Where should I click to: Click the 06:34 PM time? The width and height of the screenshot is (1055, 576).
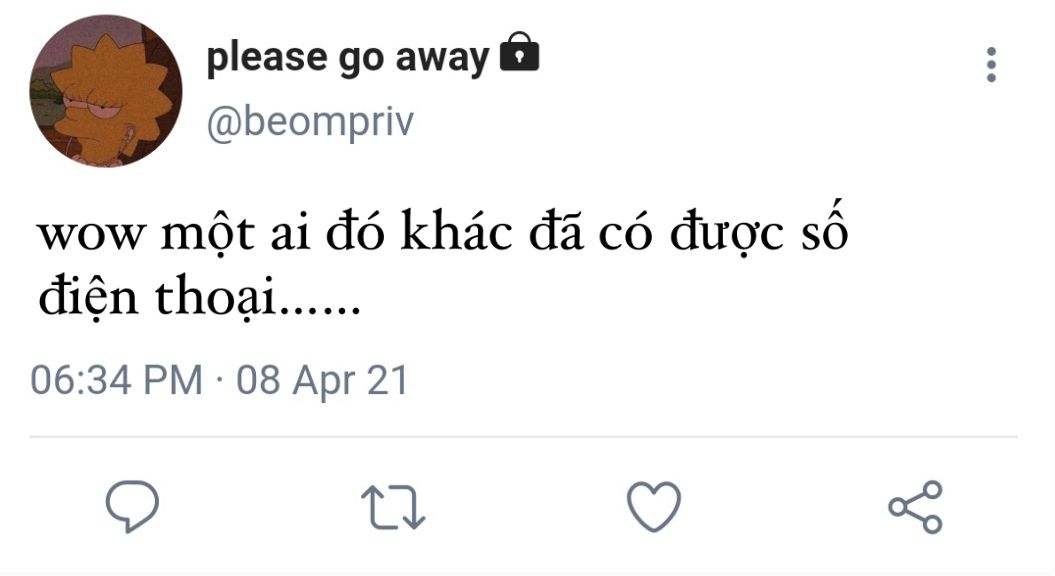(x=116, y=381)
